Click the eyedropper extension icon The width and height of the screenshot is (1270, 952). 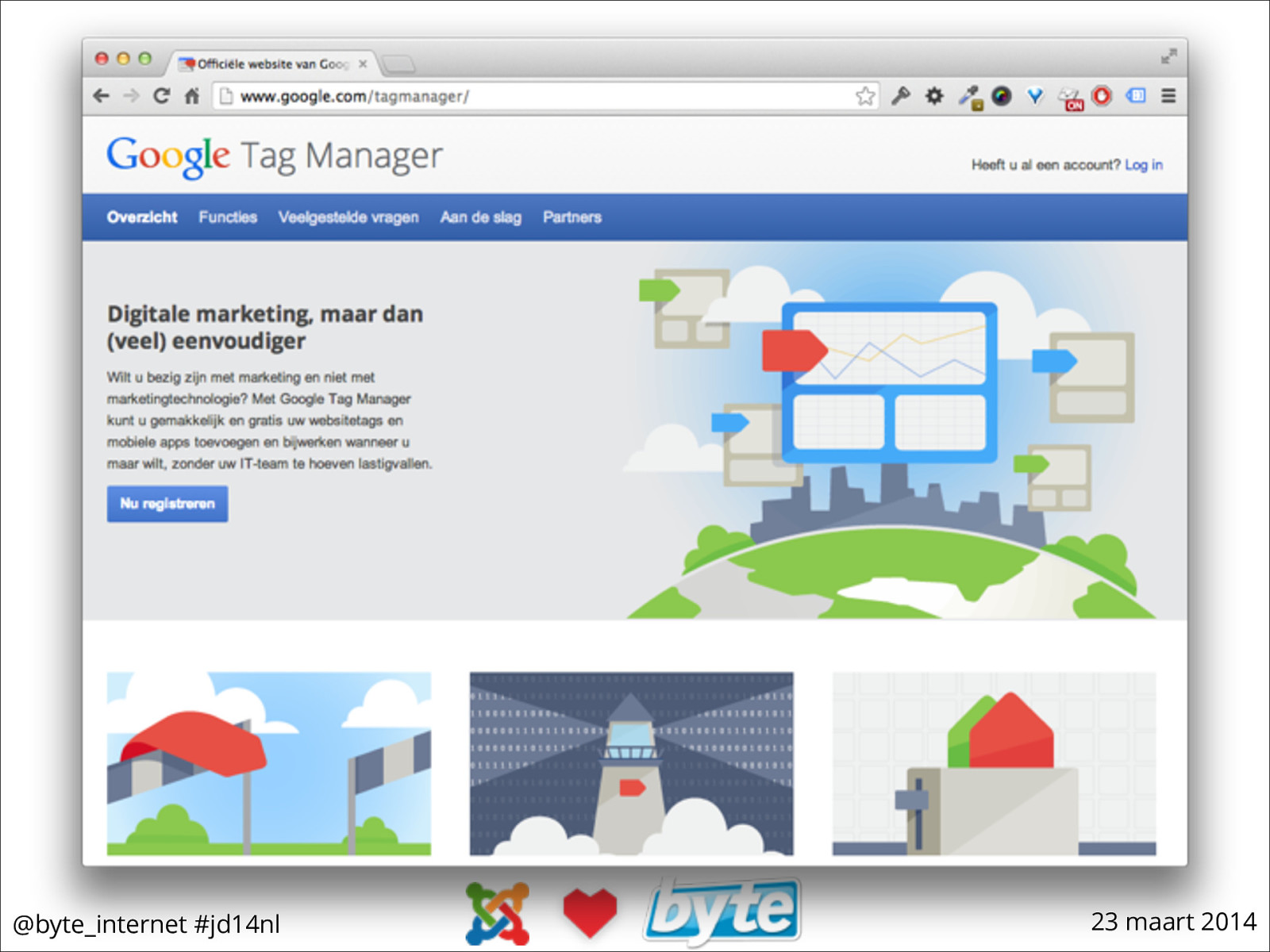pyautogui.click(x=969, y=98)
